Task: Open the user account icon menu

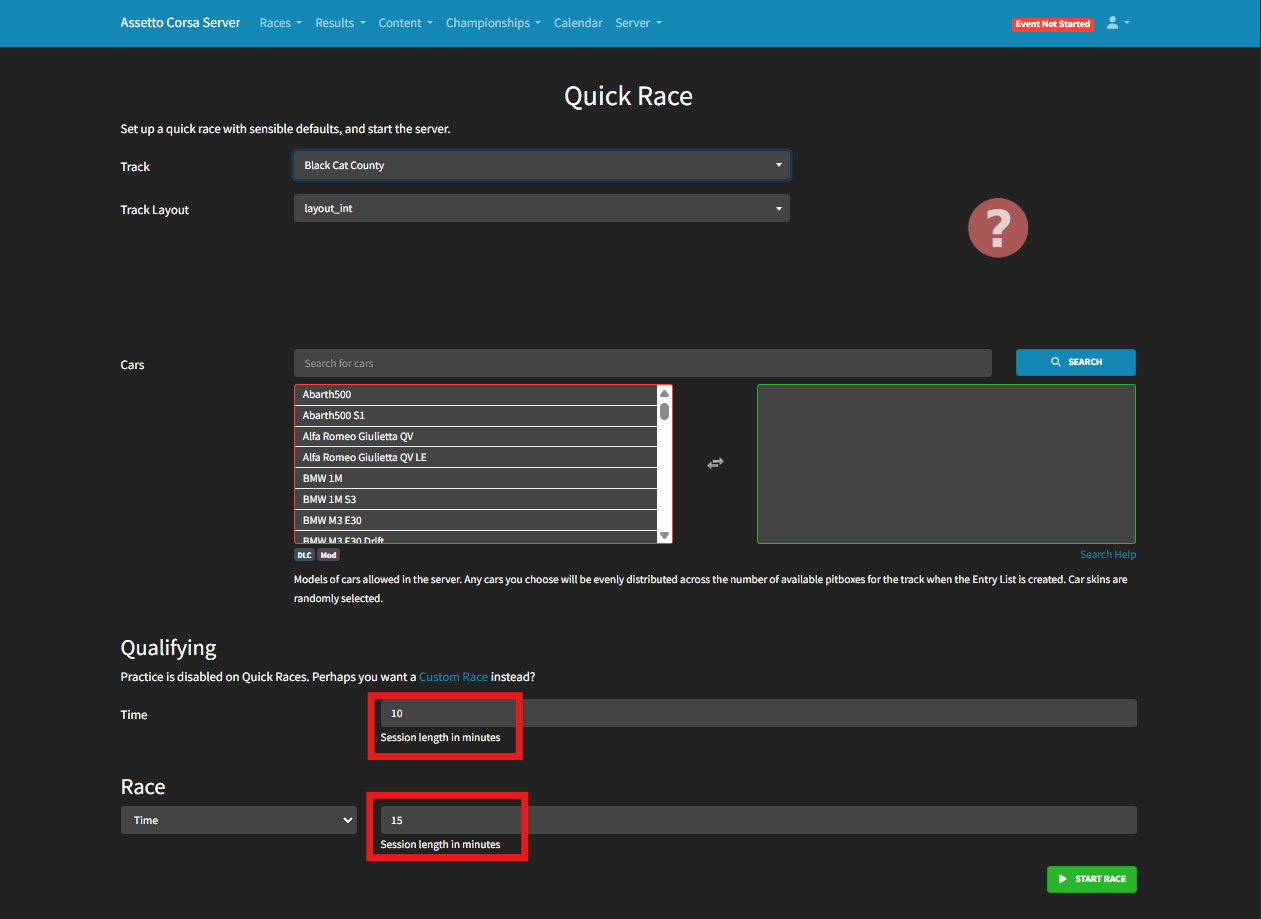Action: pos(1118,23)
